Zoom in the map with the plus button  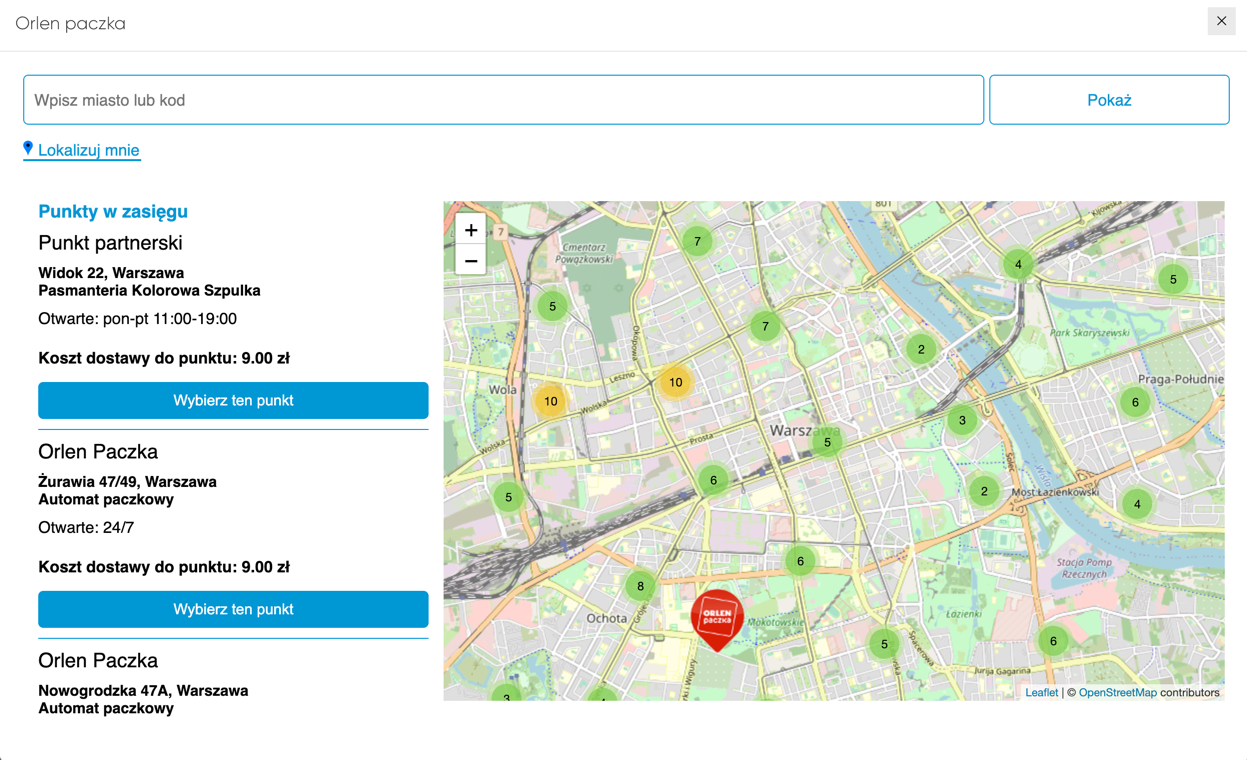click(471, 230)
